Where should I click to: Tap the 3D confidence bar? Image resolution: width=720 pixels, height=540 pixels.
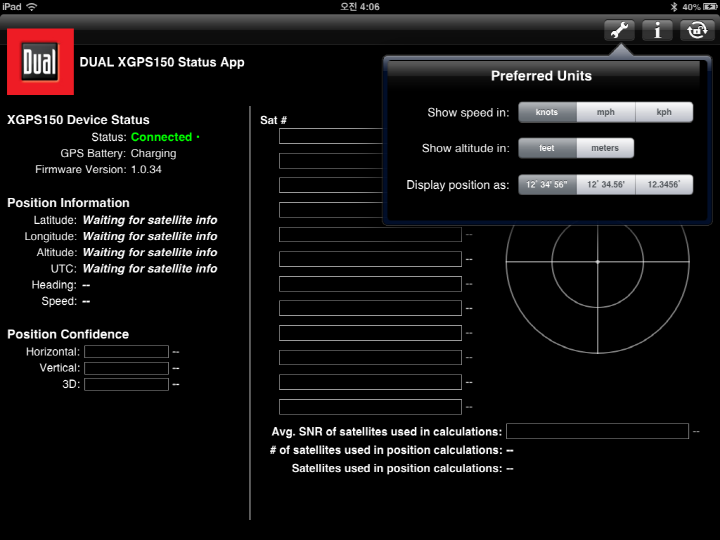click(x=126, y=384)
